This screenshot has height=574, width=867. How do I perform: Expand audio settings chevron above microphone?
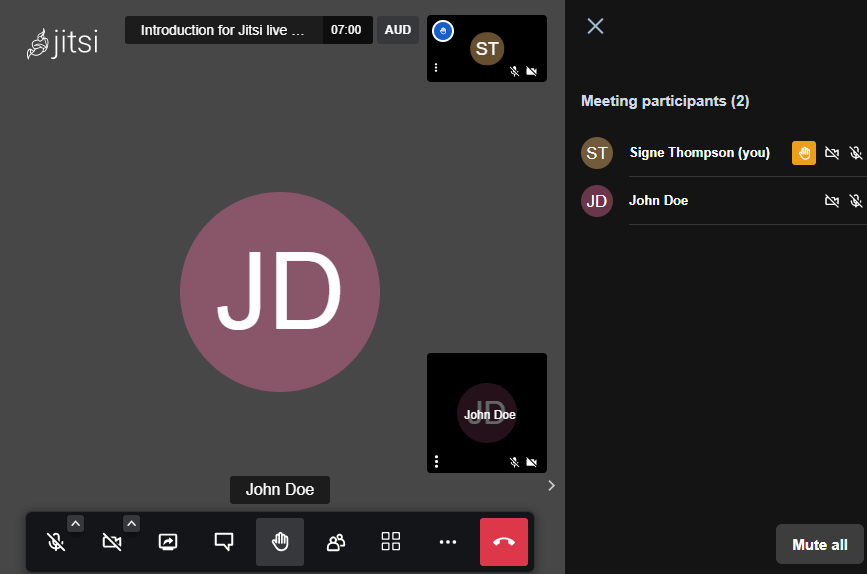(75, 523)
